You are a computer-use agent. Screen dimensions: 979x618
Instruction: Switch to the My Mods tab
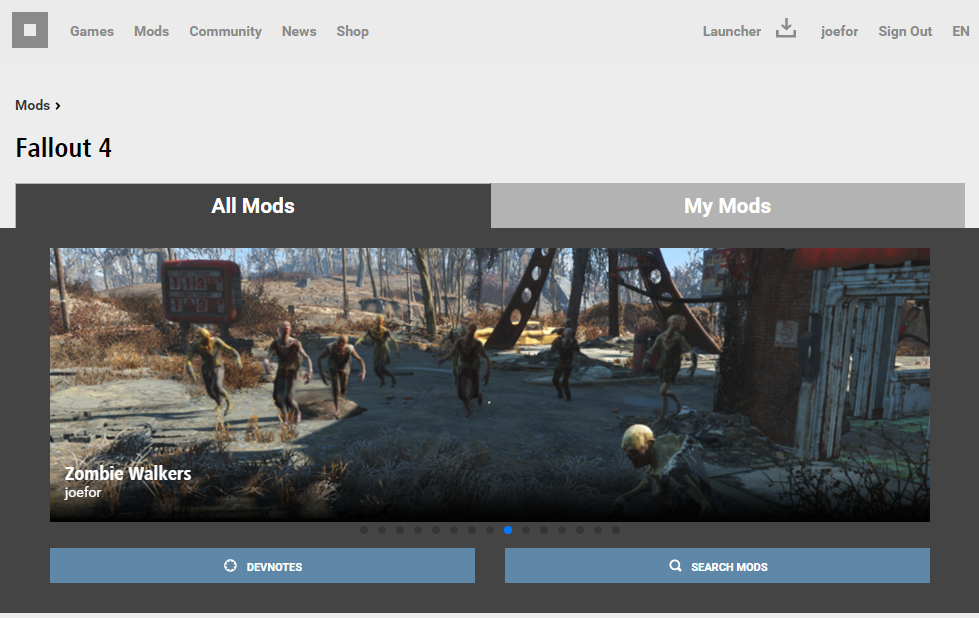(727, 205)
